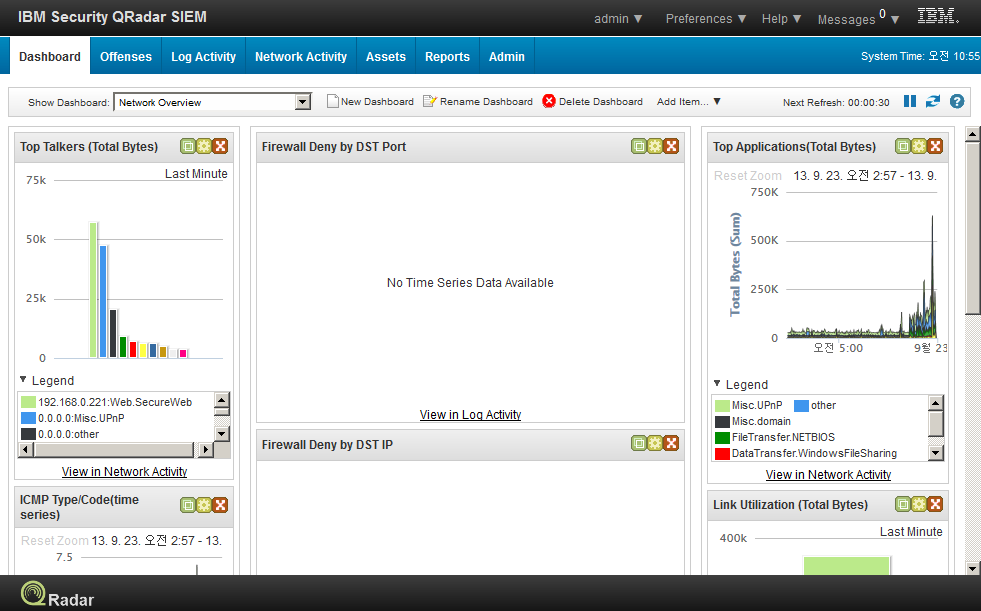
Task: Open the Offenses tab
Action: pos(126,56)
